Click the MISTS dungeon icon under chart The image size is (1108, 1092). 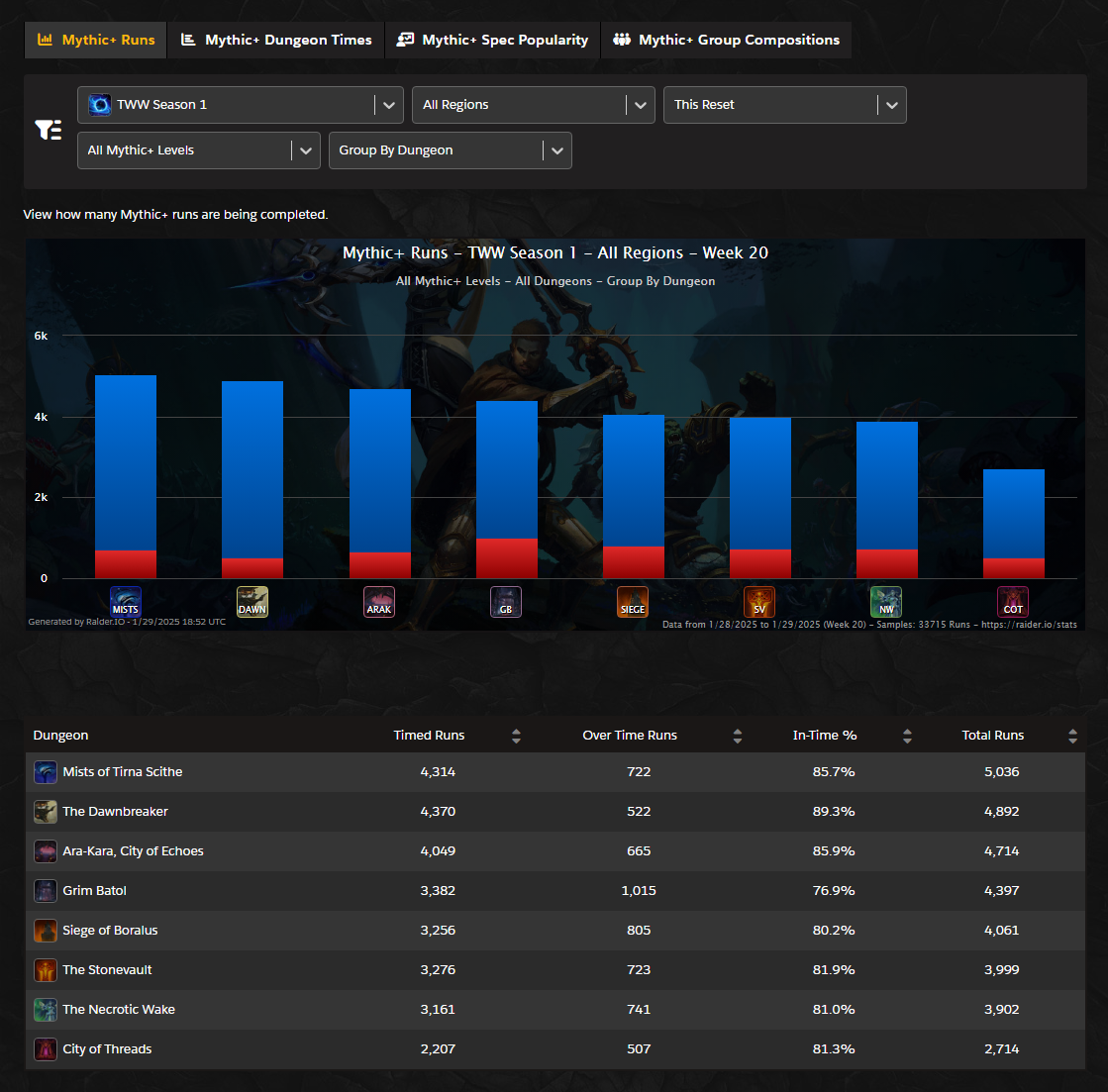[x=126, y=601]
